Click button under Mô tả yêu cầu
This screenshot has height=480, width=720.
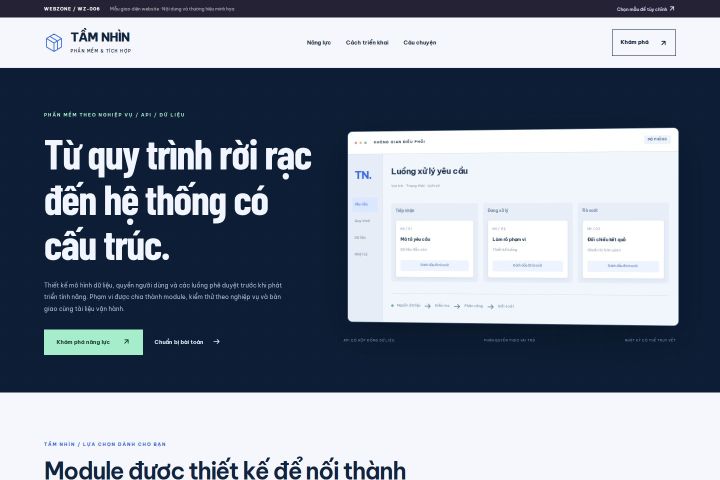point(434,265)
